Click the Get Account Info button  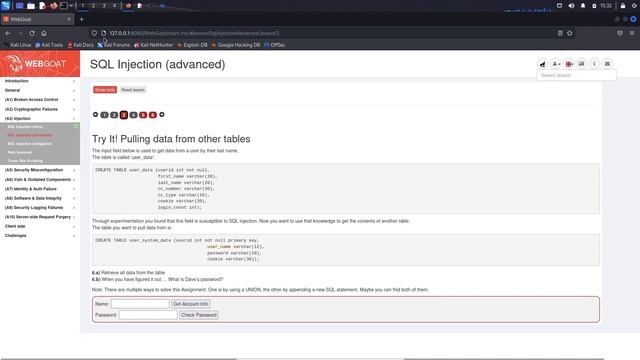click(x=191, y=304)
